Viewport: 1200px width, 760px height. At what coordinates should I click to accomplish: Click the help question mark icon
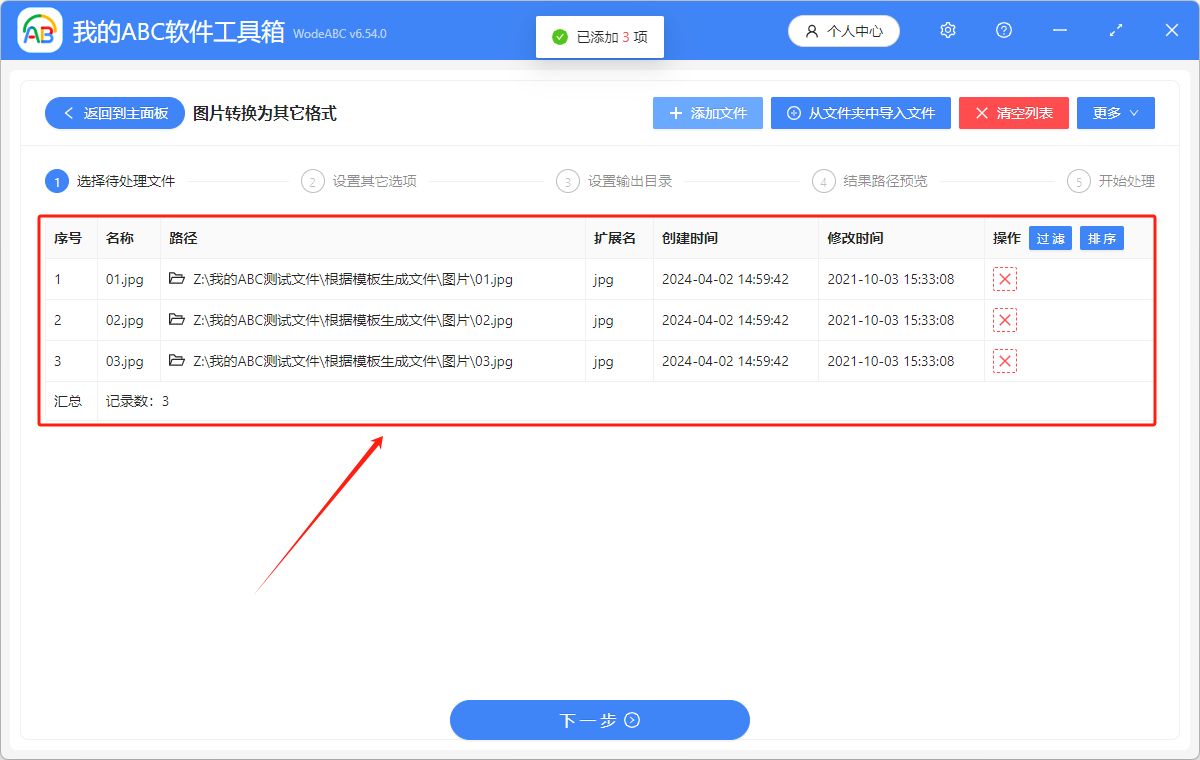click(1003, 30)
